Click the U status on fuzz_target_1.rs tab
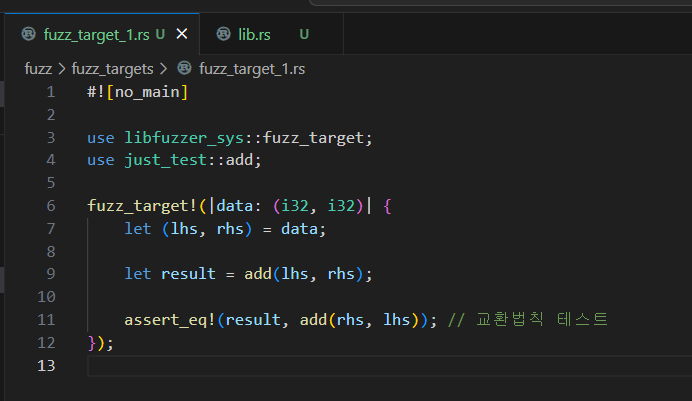Viewport: 692px width, 401px height. pyautogui.click(x=160, y=34)
